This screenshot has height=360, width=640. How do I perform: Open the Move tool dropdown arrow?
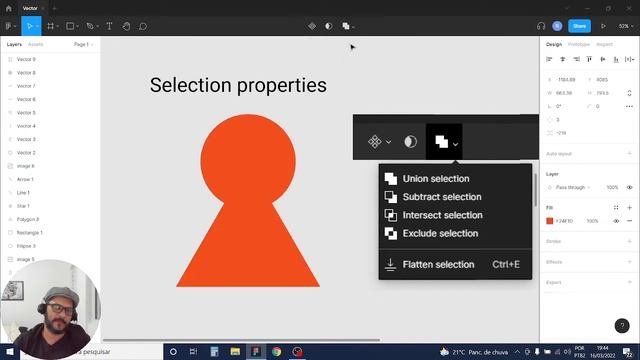(x=37, y=27)
